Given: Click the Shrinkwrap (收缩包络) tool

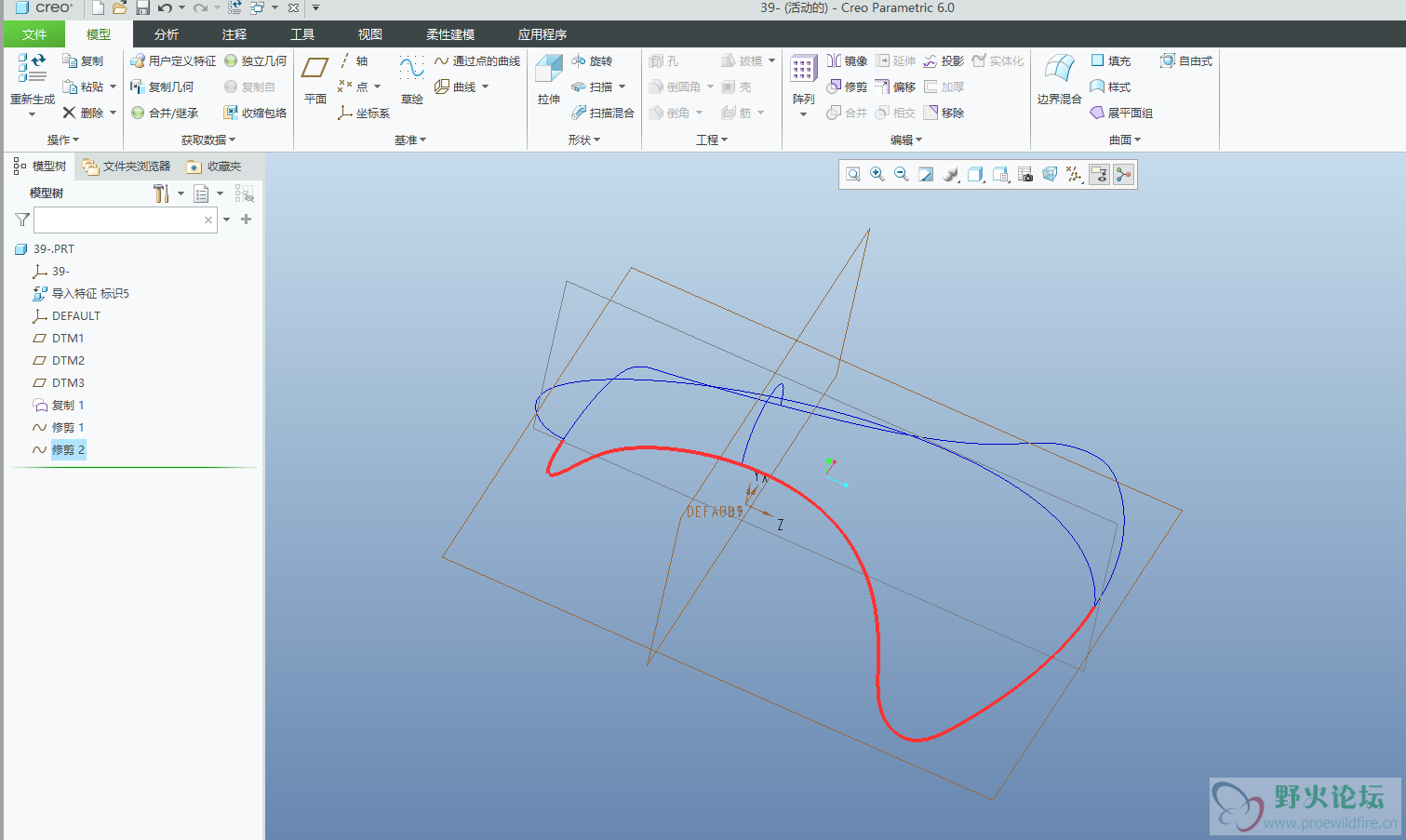Looking at the screenshot, I should click(x=255, y=113).
